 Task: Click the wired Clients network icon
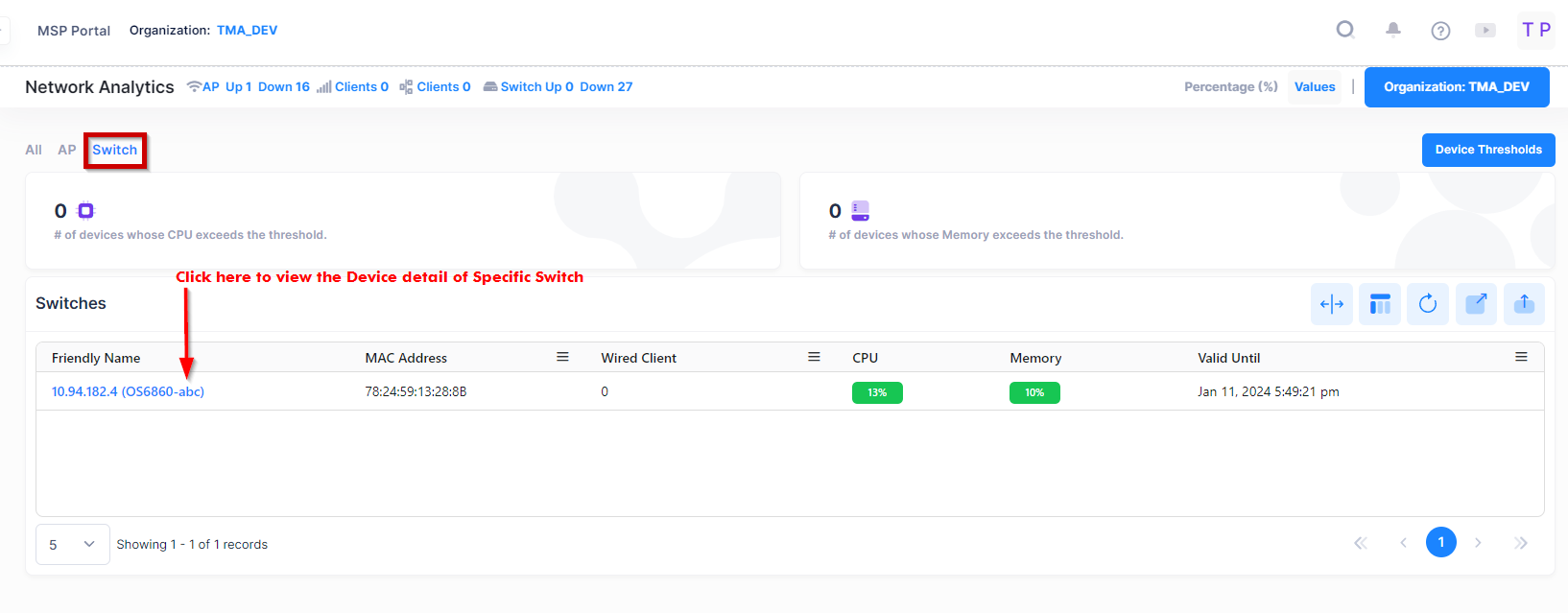click(406, 86)
